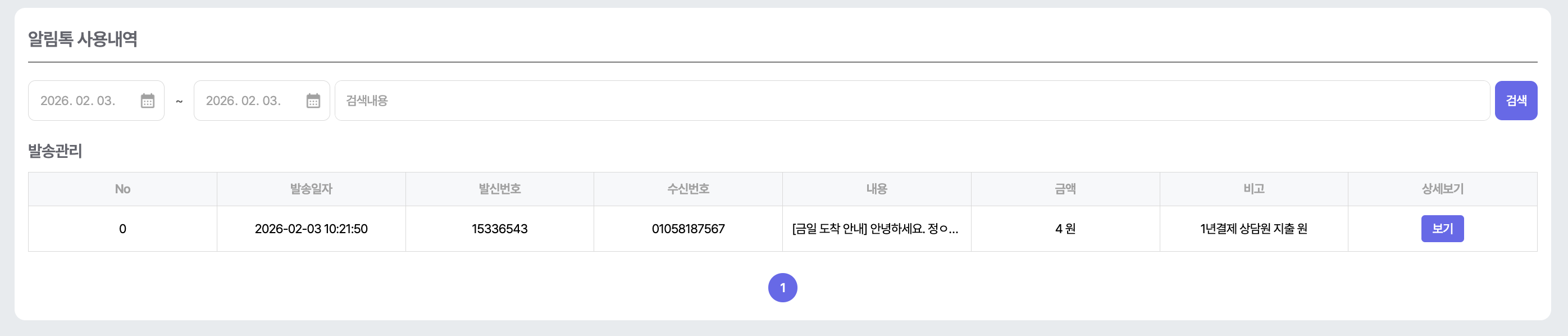
Task: Click the No column header
Action: 122,189
